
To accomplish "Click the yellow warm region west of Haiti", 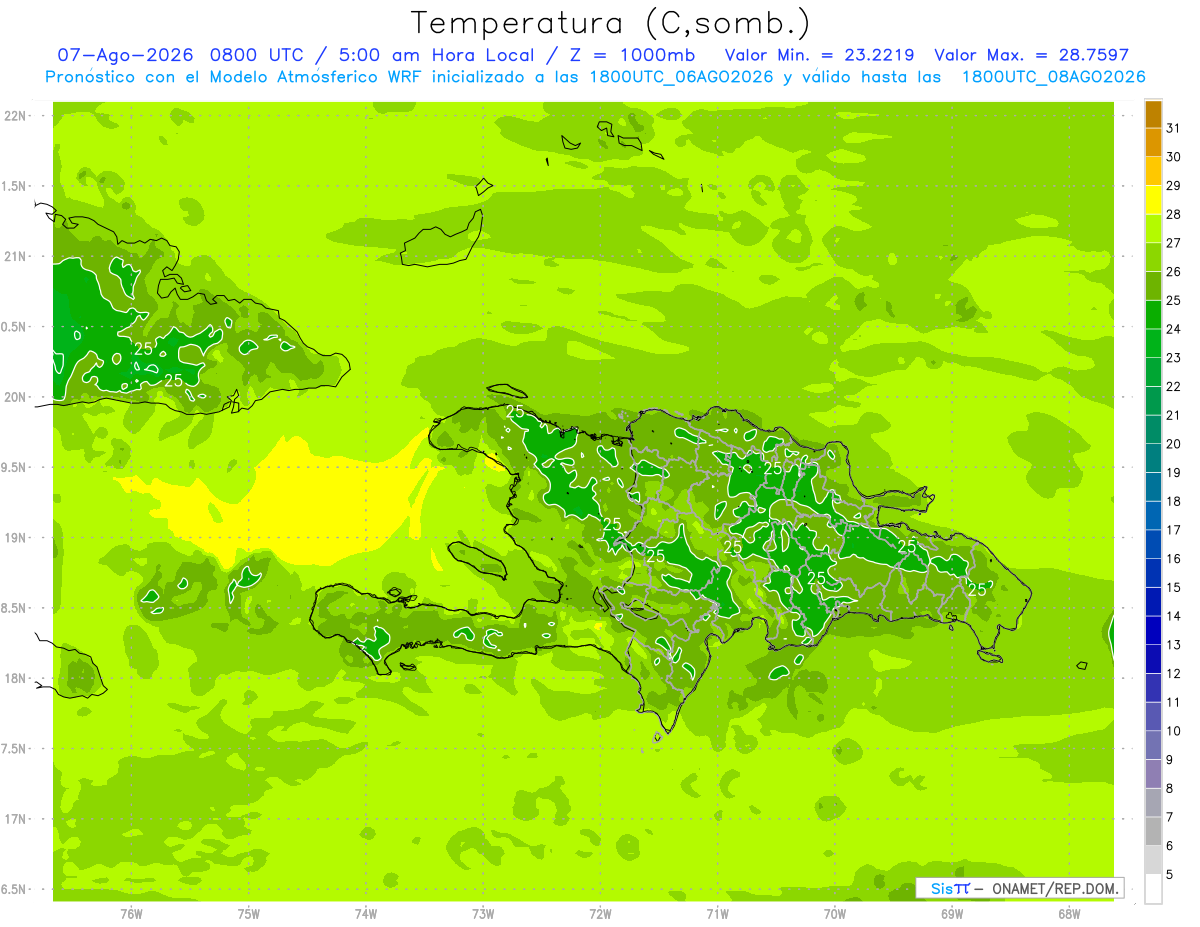I will [x=300, y=500].
